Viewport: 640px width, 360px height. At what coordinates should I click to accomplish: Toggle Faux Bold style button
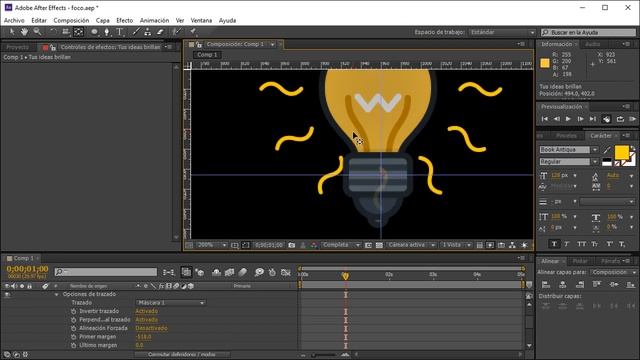[x=554, y=244]
